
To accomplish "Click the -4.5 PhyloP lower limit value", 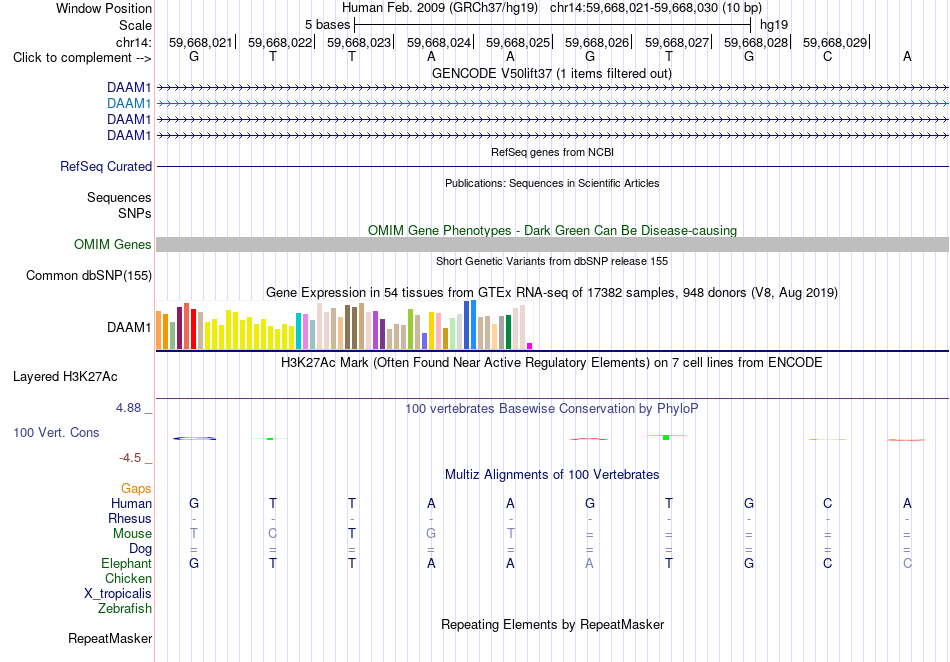I will [x=130, y=458].
